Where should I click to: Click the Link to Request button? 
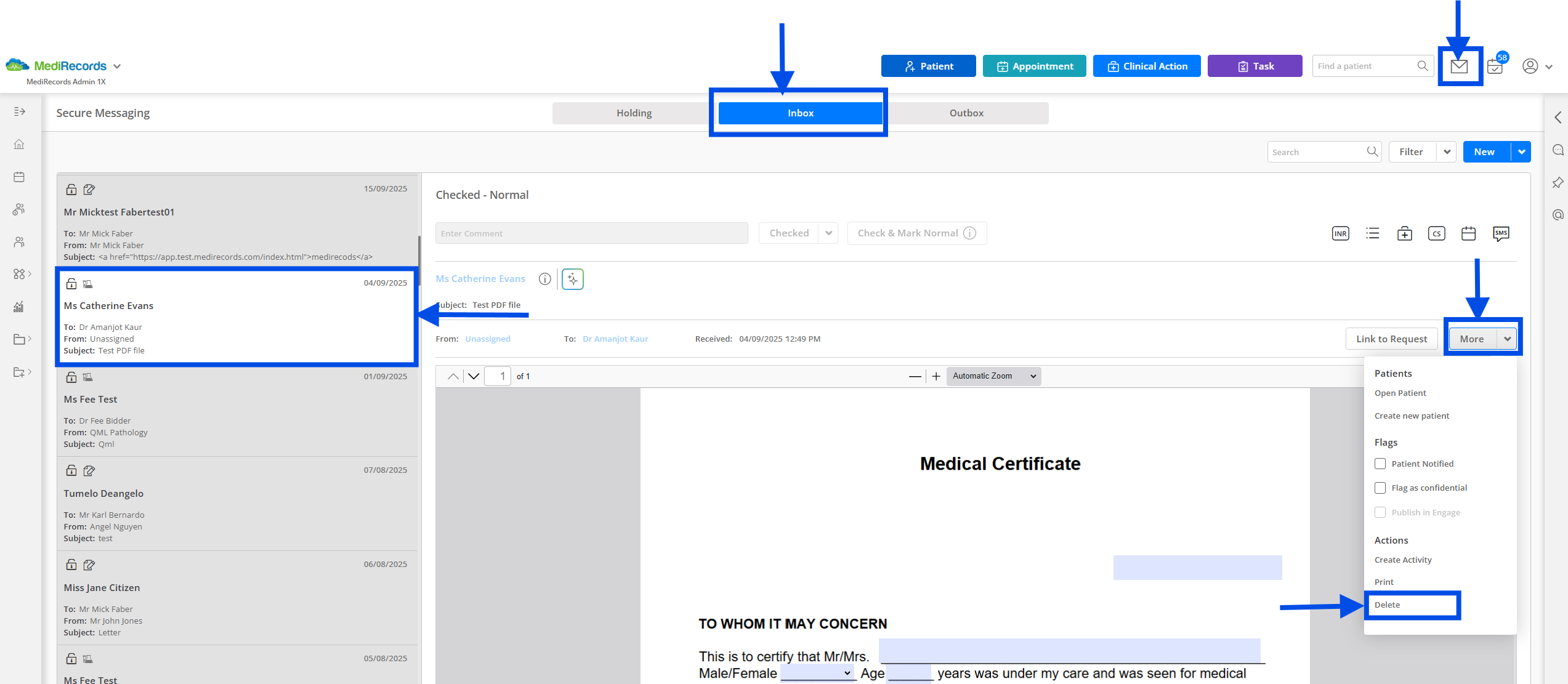pos(1391,339)
